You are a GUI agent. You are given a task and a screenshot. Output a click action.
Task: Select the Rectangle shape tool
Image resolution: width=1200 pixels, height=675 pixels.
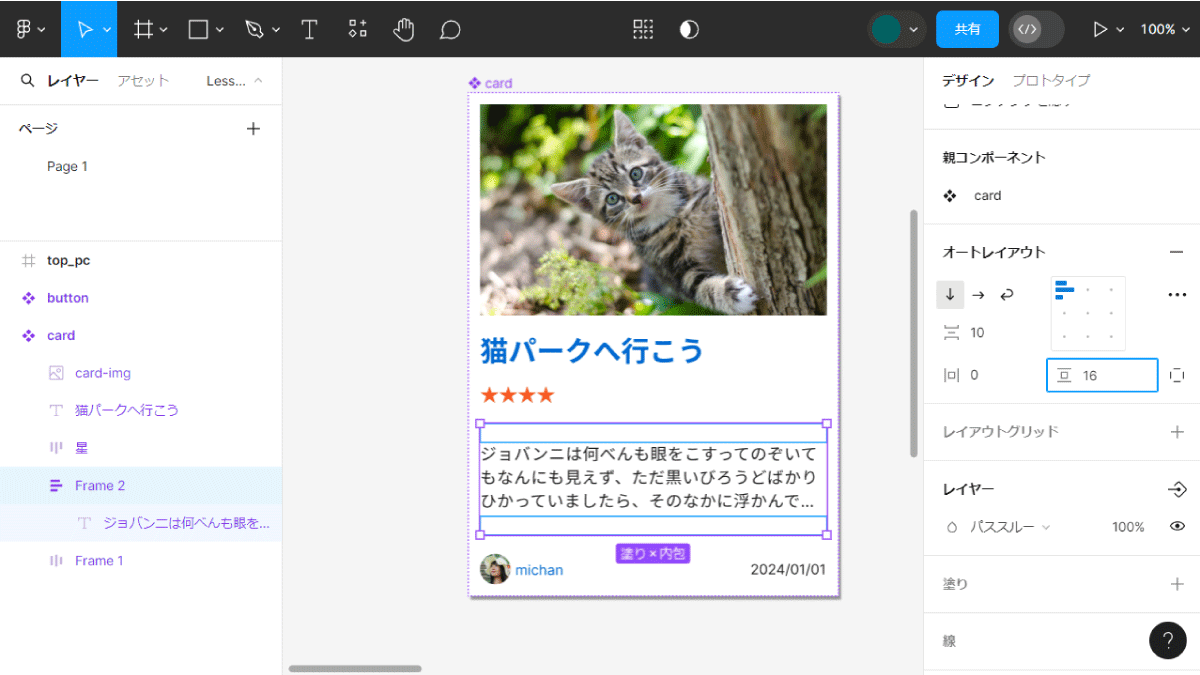coord(198,29)
